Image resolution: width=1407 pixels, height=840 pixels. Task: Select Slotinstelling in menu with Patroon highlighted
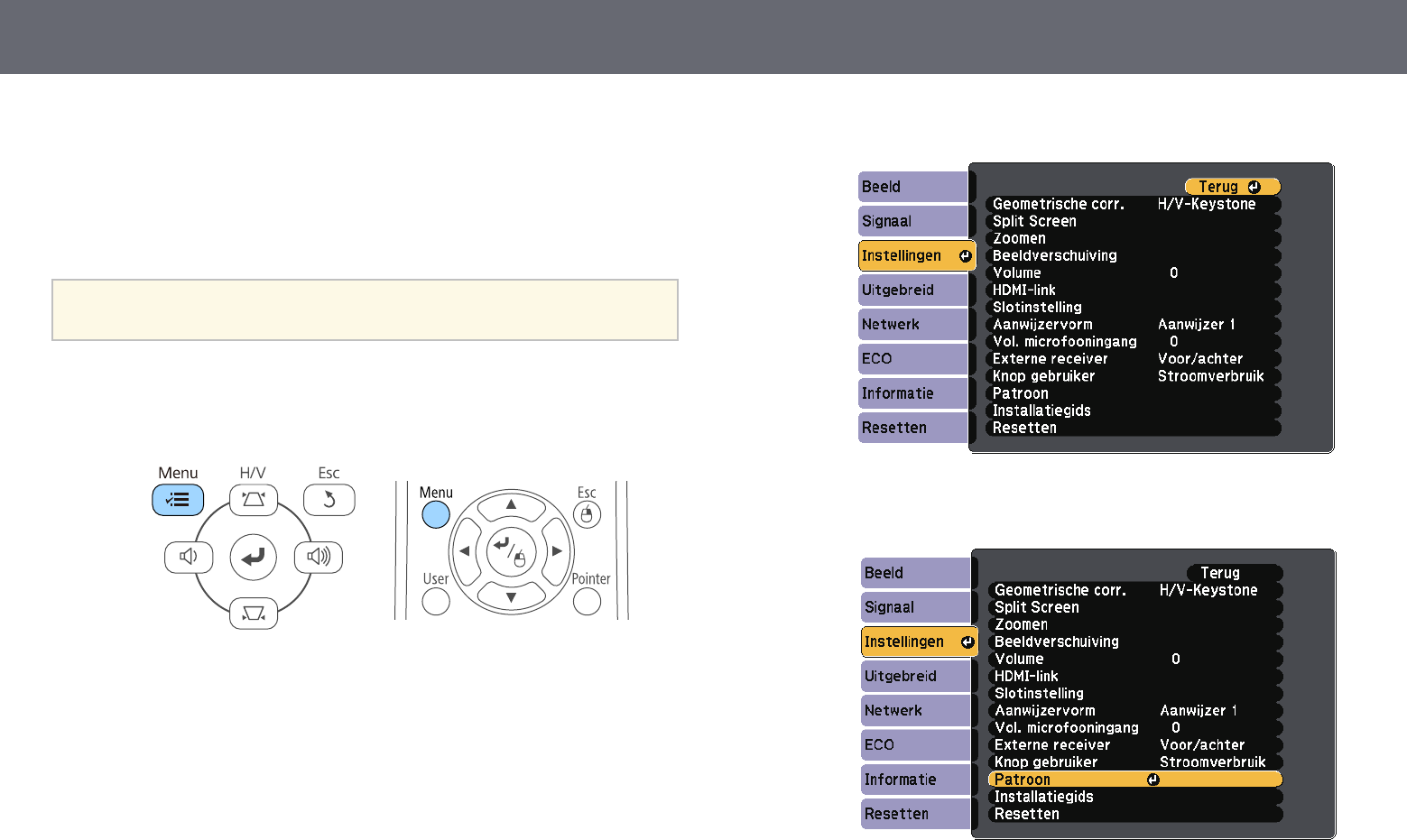1135,693
